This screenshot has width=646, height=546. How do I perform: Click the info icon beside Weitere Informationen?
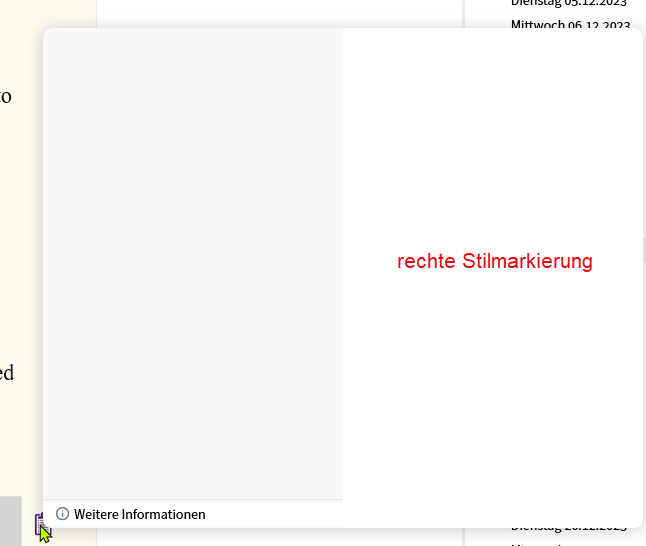pos(62,514)
